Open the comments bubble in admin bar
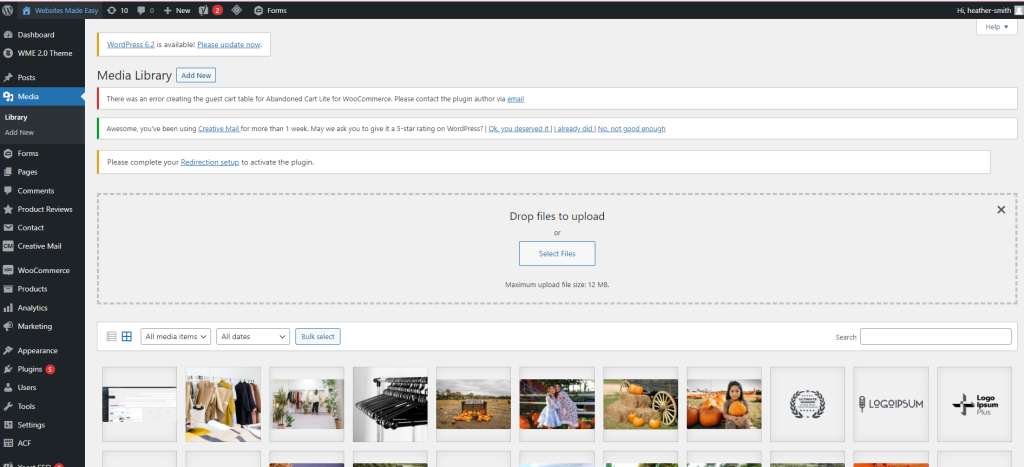 tap(147, 9)
